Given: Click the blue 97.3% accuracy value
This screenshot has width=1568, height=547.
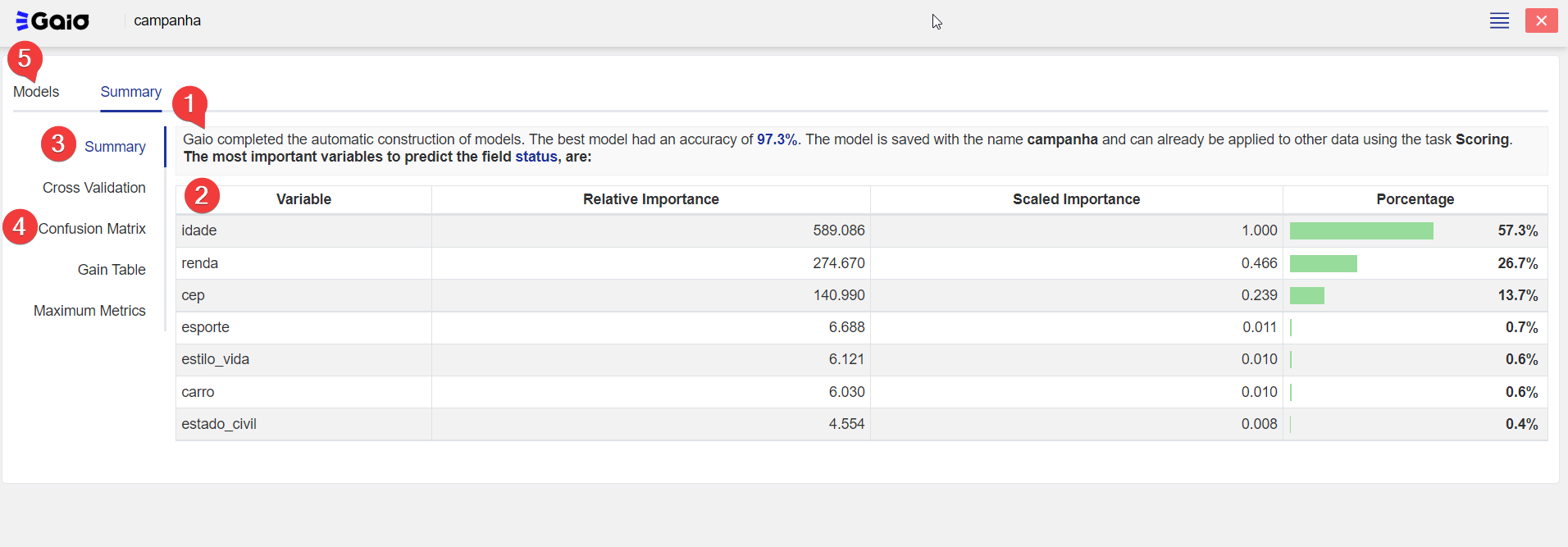Looking at the screenshot, I should 776,139.
